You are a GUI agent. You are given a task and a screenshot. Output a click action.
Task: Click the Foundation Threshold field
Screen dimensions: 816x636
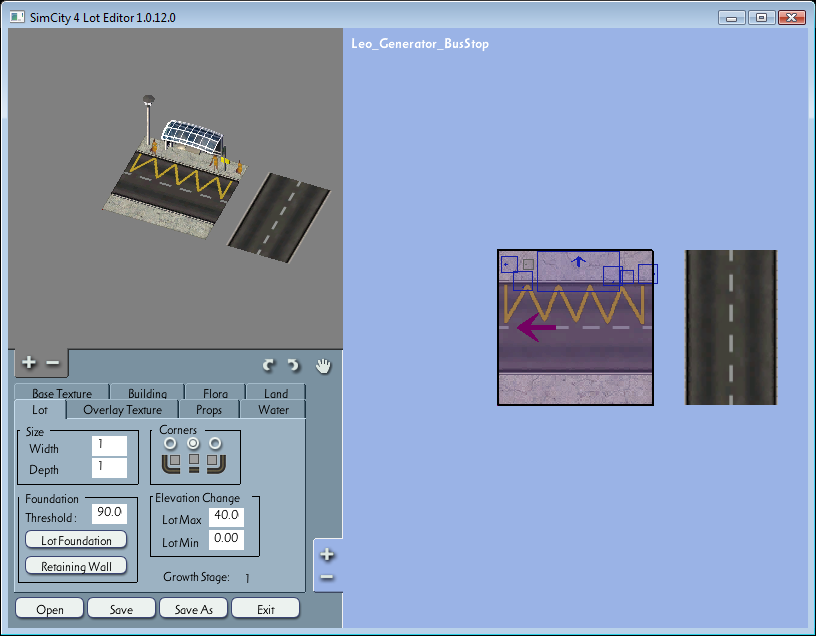pyautogui.click(x=109, y=513)
